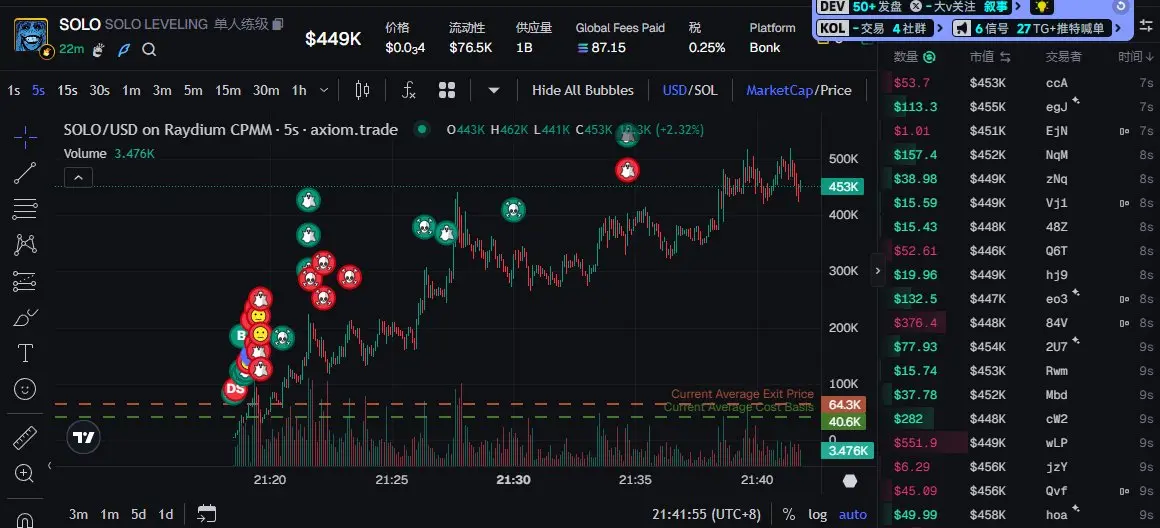Image resolution: width=1160 pixels, height=528 pixels.
Task: Open timezone 21:41:55 (UTC+8) menu
Action: 707,514
